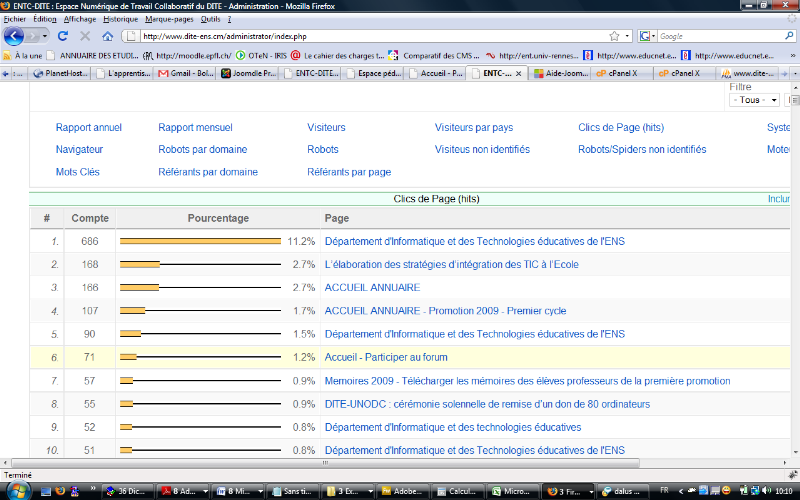The image size is (800, 500).
Task: Bookmark this page with the star icon
Action: pos(613,36)
